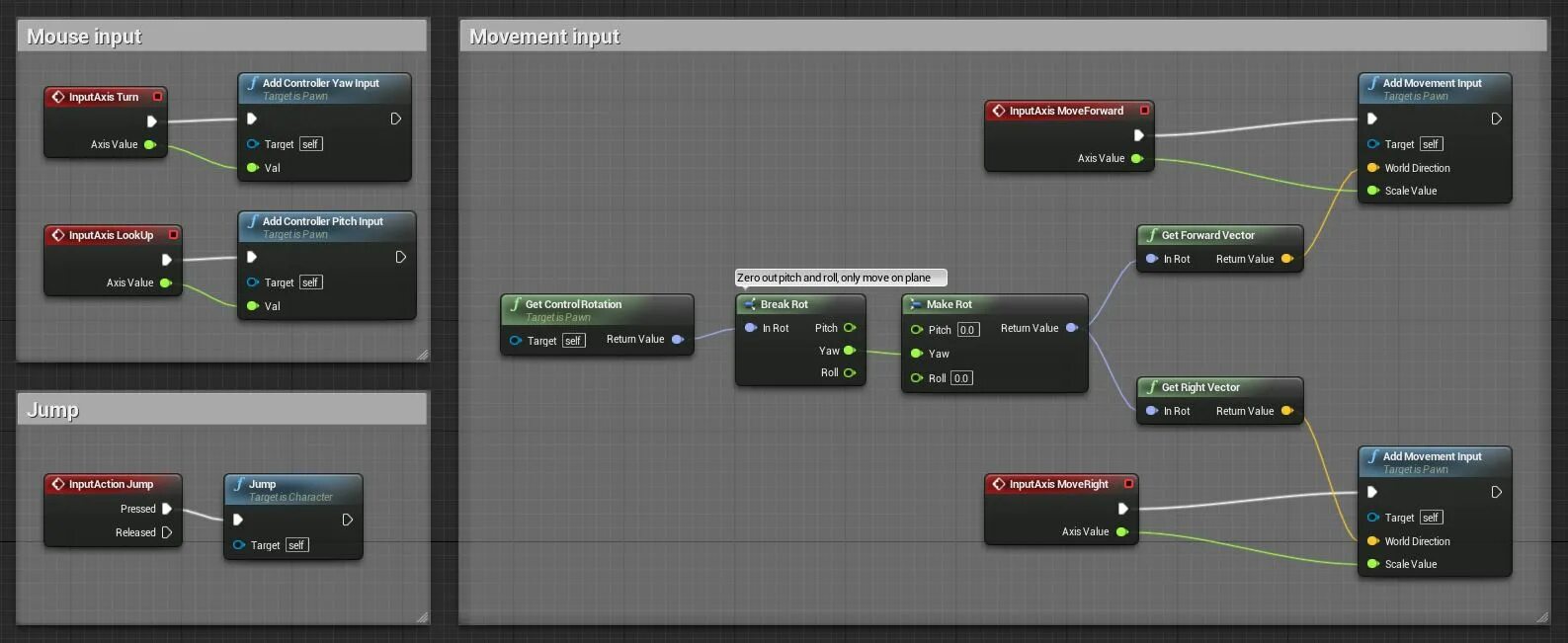Click the exec output pin of InputAxis Turn
Image resolution: width=1568 pixels, height=643 pixels.
(x=152, y=121)
